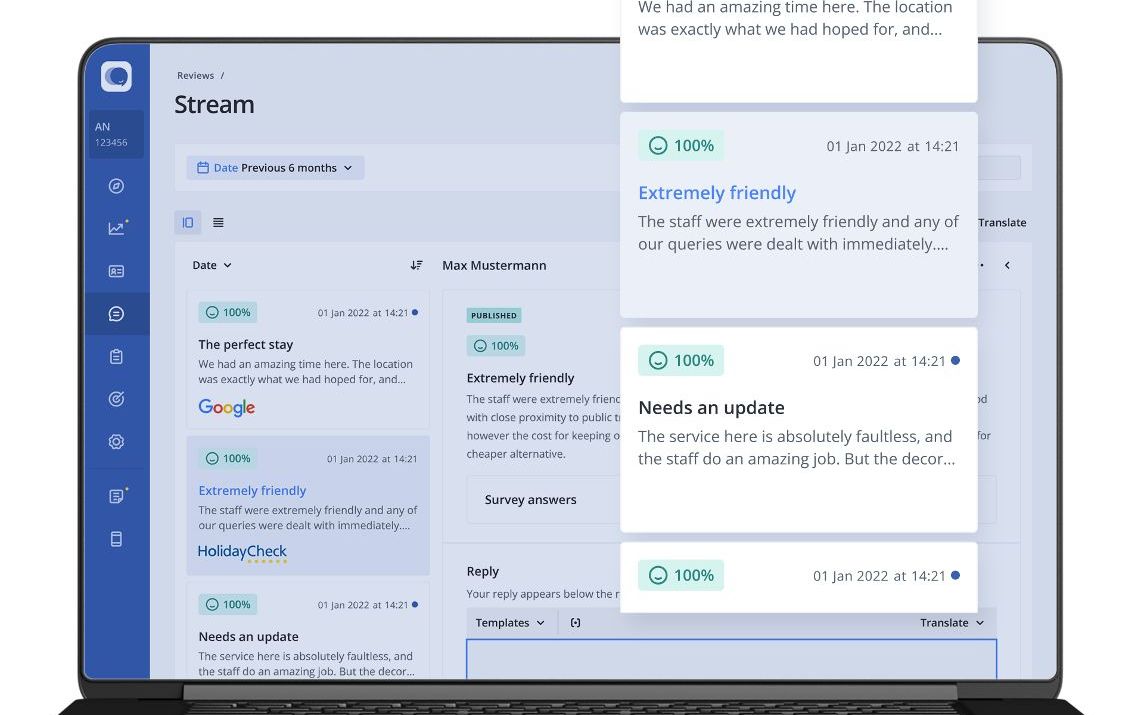The width and height of the screenshot is (1144, 715).
Task: Open the settings gear icon in sidebar
Action: (116, 441)
